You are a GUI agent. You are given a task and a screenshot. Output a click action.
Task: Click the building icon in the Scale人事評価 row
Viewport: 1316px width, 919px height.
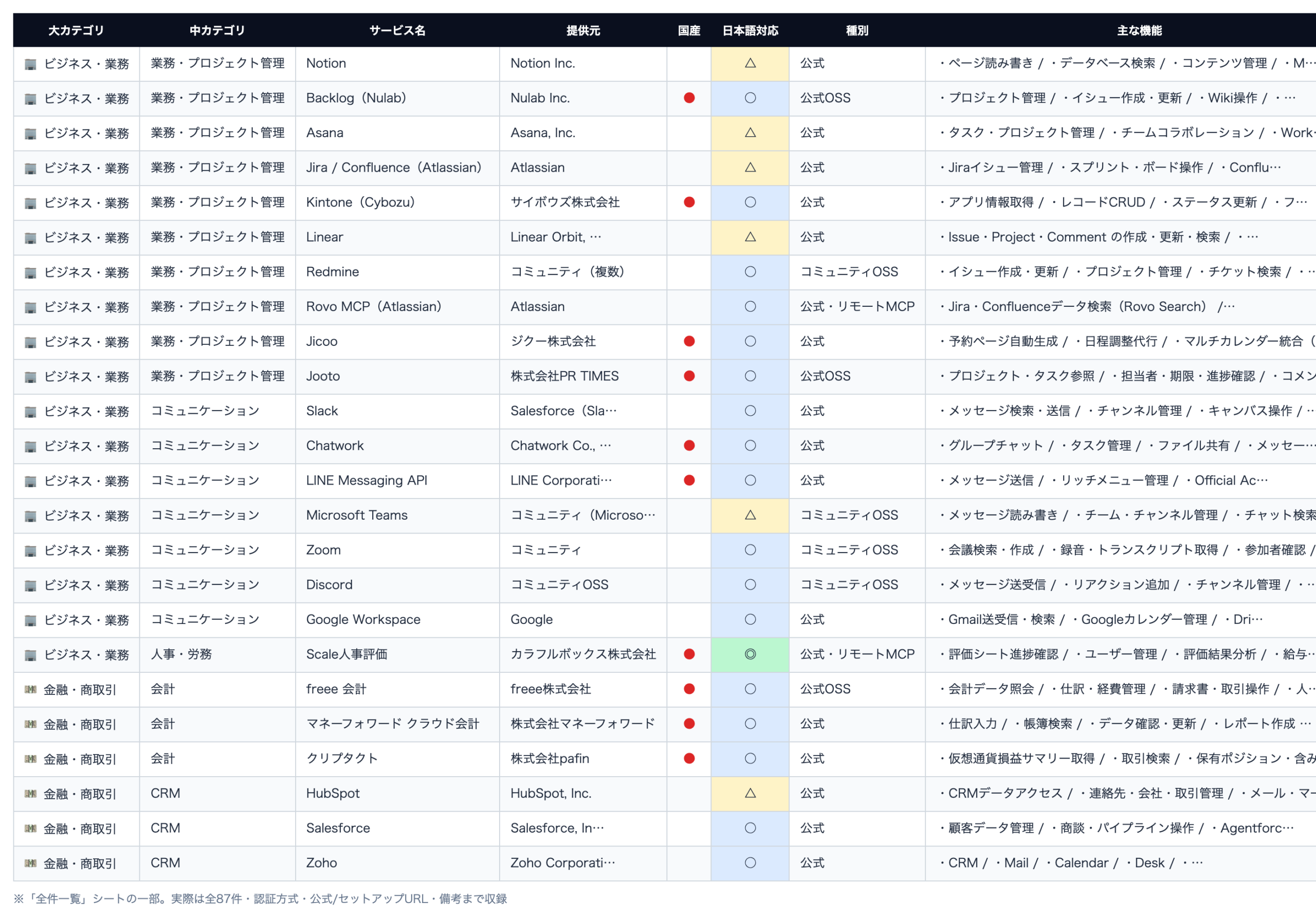pyautogui.click(x=30, y=655)
